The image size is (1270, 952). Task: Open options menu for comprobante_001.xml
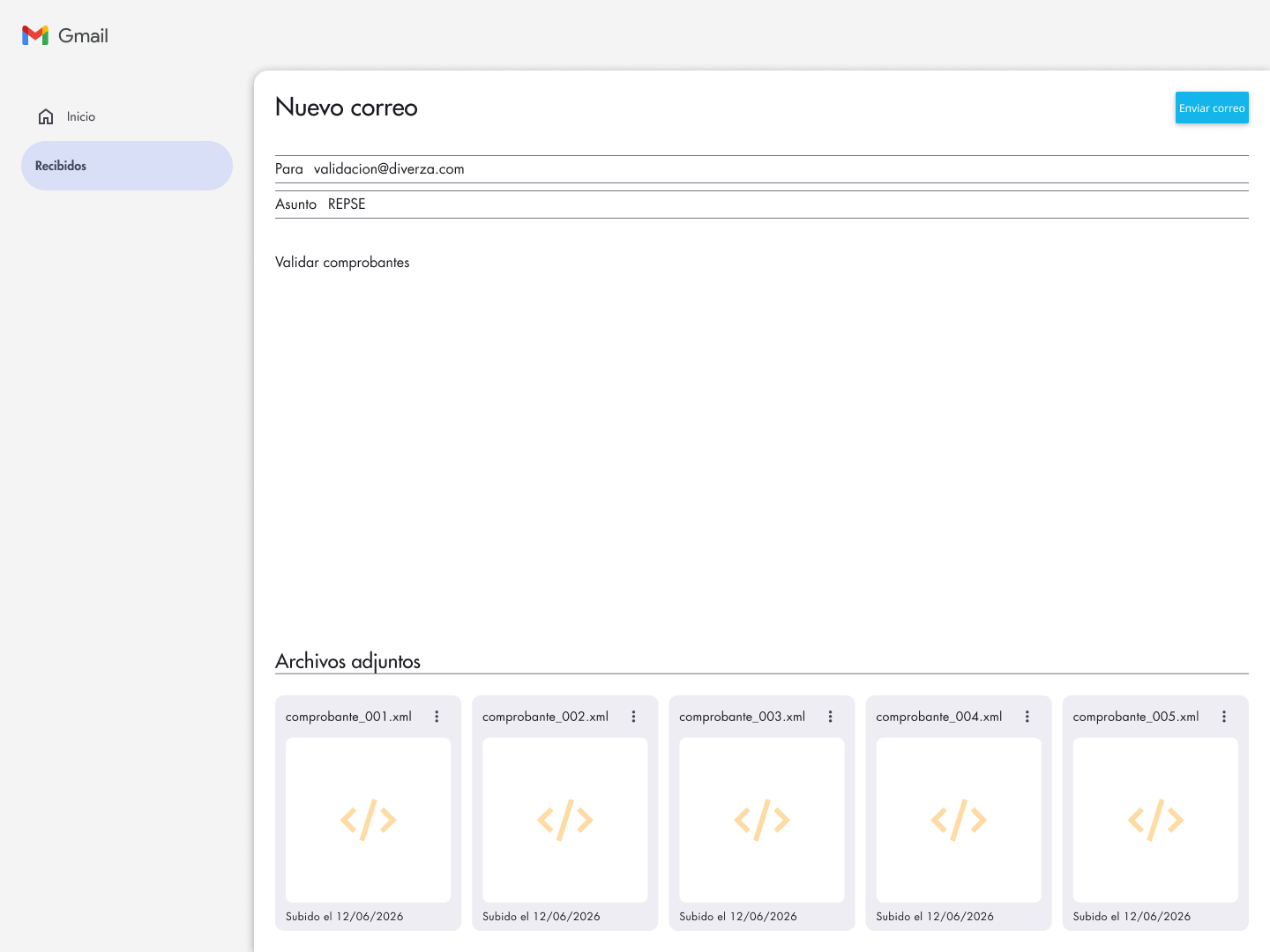coord(437,717)
